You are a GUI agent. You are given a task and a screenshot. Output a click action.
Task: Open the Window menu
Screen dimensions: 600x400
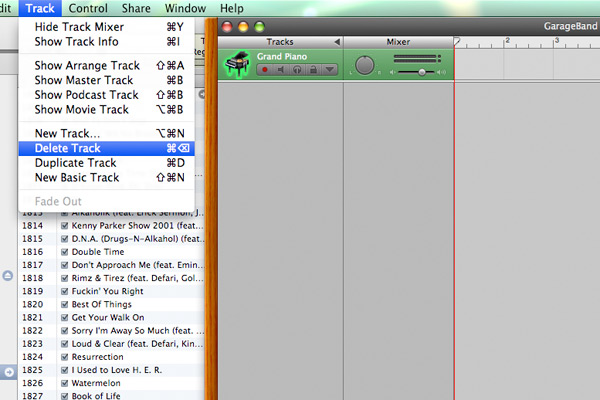coord(185,8)
